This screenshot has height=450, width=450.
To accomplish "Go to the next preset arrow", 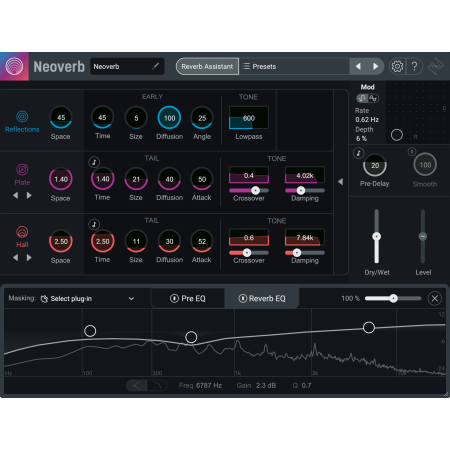I will [375, 66].
